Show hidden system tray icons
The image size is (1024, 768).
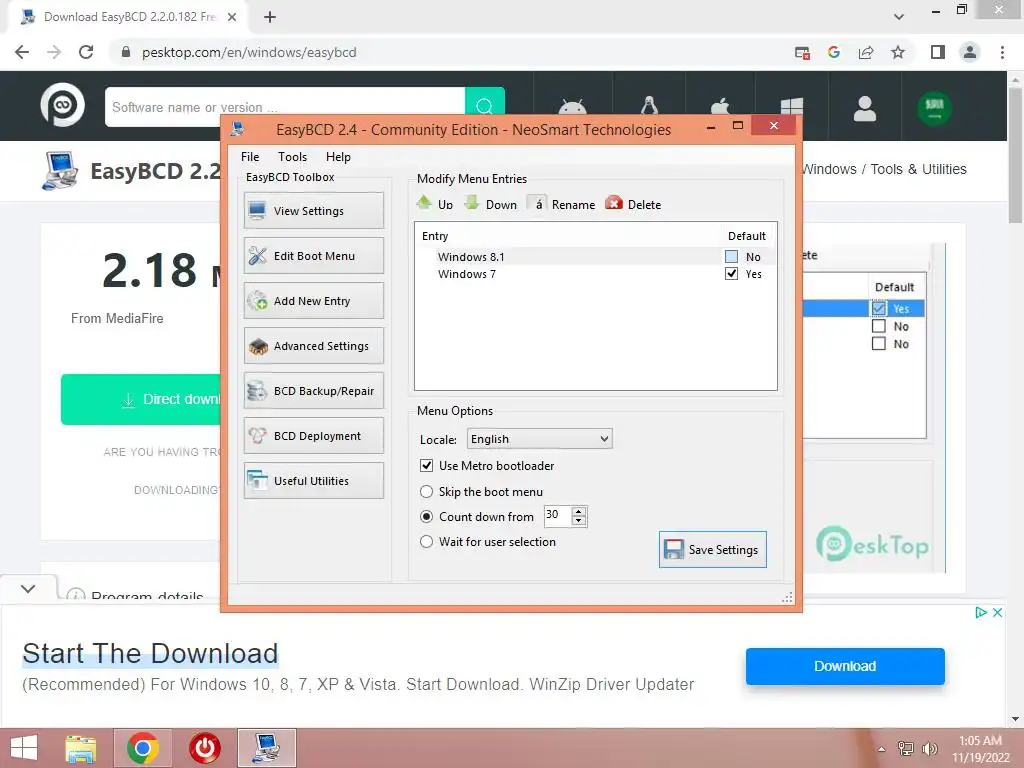coord(881,749)
